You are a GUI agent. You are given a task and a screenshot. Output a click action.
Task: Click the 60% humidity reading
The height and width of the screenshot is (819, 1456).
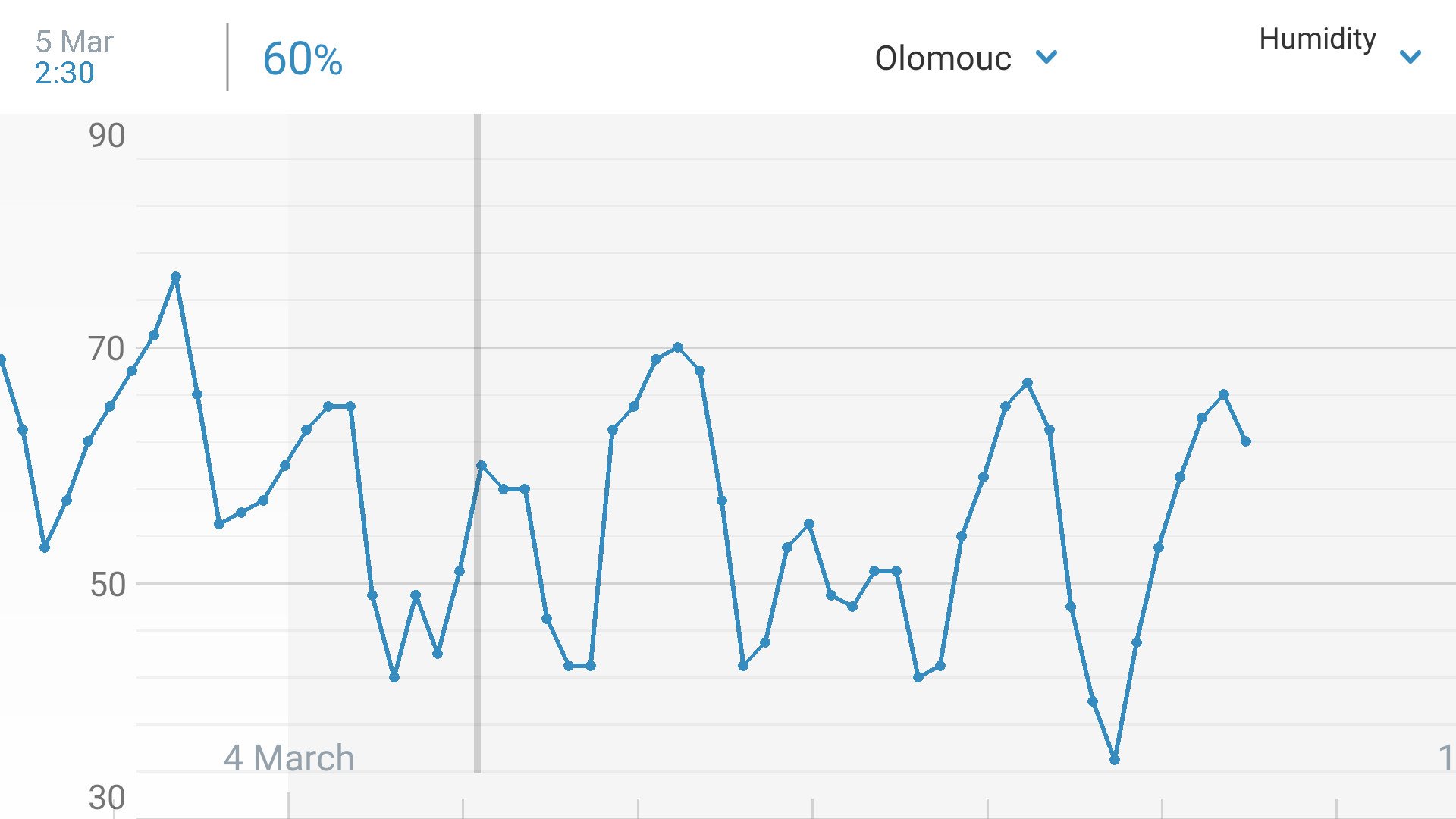tap(303, 59)
